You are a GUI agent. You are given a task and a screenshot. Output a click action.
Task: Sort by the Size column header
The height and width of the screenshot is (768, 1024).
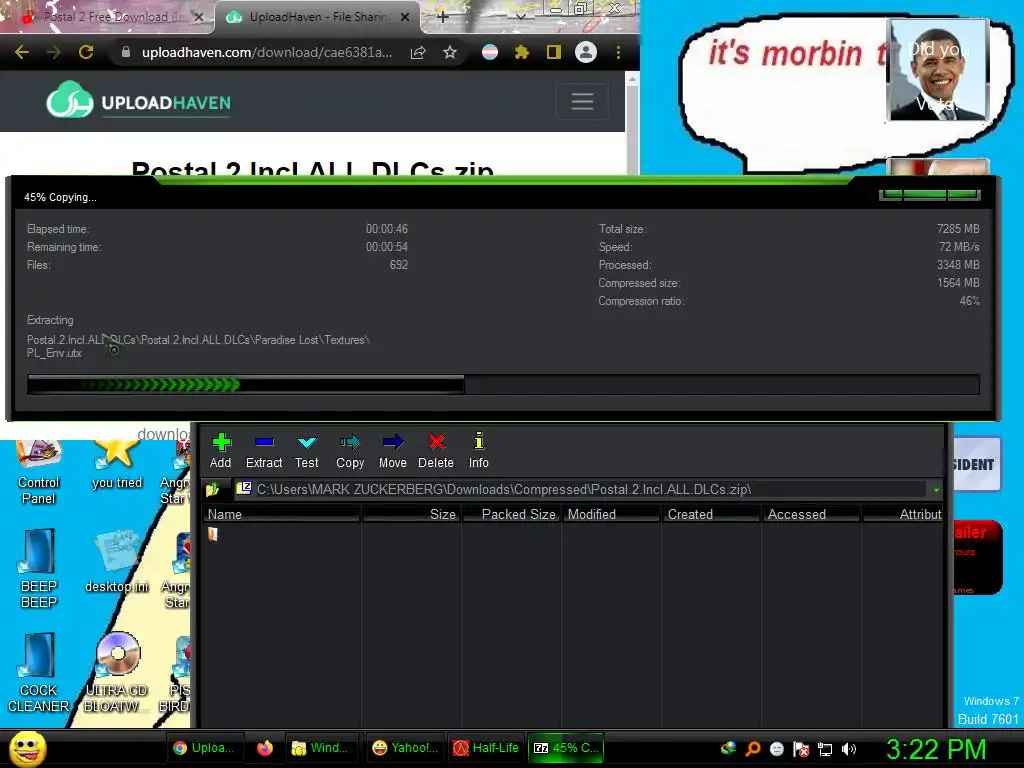411,515
